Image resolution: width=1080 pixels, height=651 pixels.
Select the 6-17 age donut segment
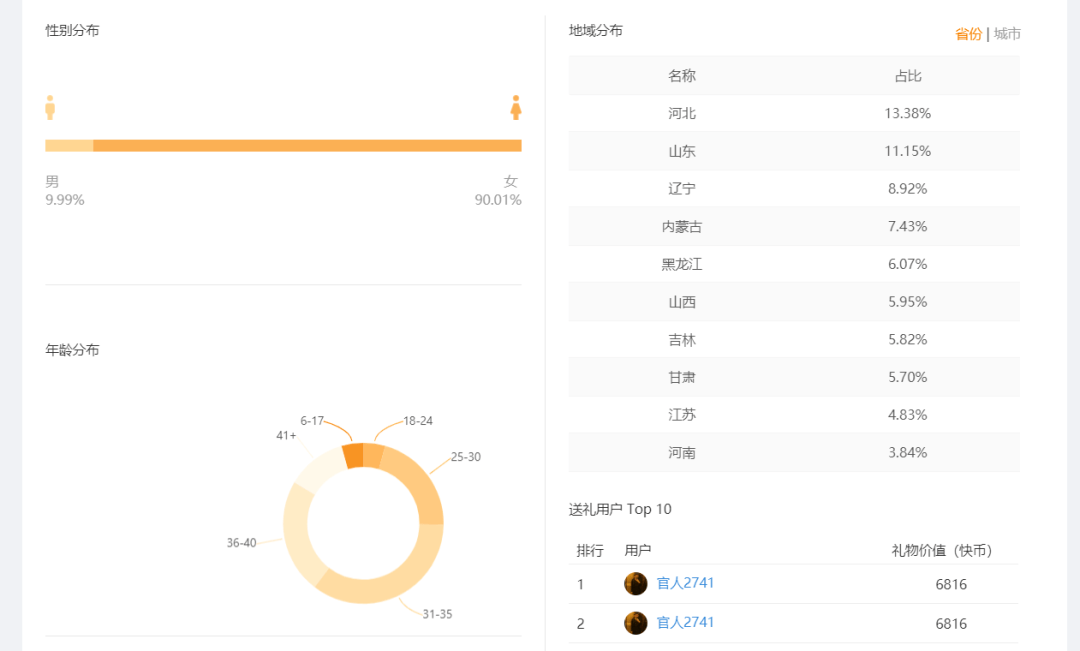pyautogui.click(x=352, y=456)
